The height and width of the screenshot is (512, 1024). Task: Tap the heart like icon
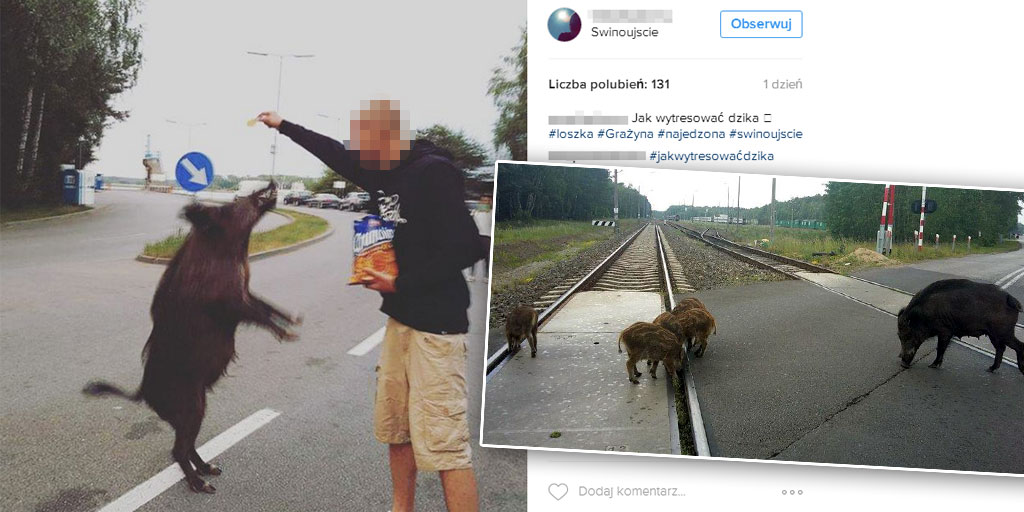click(558, 491)
